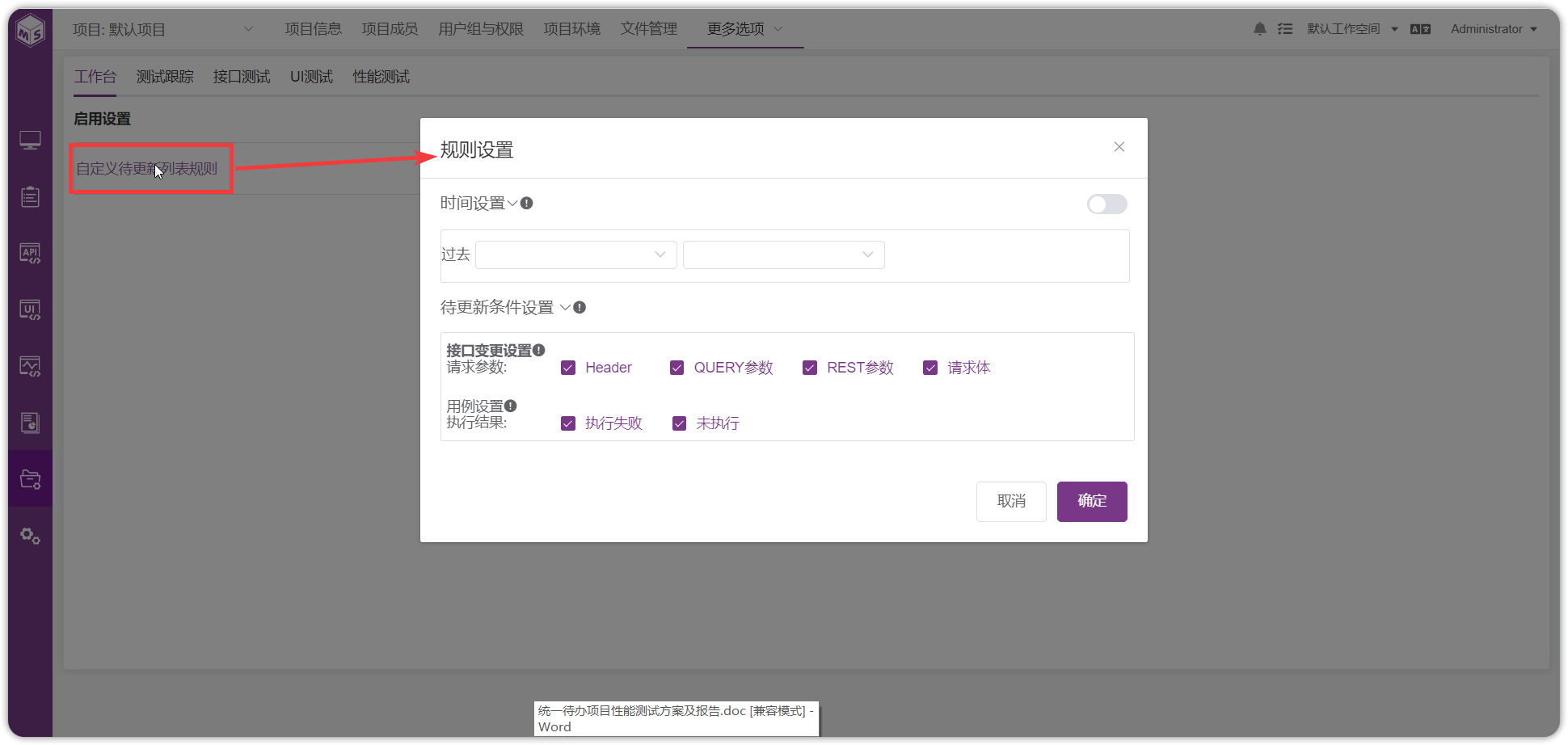Go to 项目信息 menu
Screen dimensions: 1568x745
(x=314, y=29)
